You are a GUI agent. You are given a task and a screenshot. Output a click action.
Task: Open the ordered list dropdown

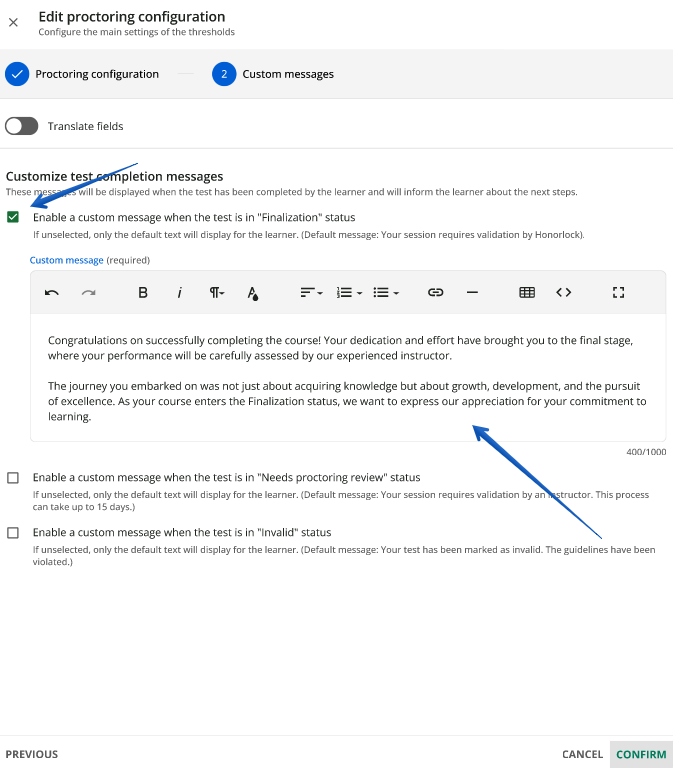(349, 293)
